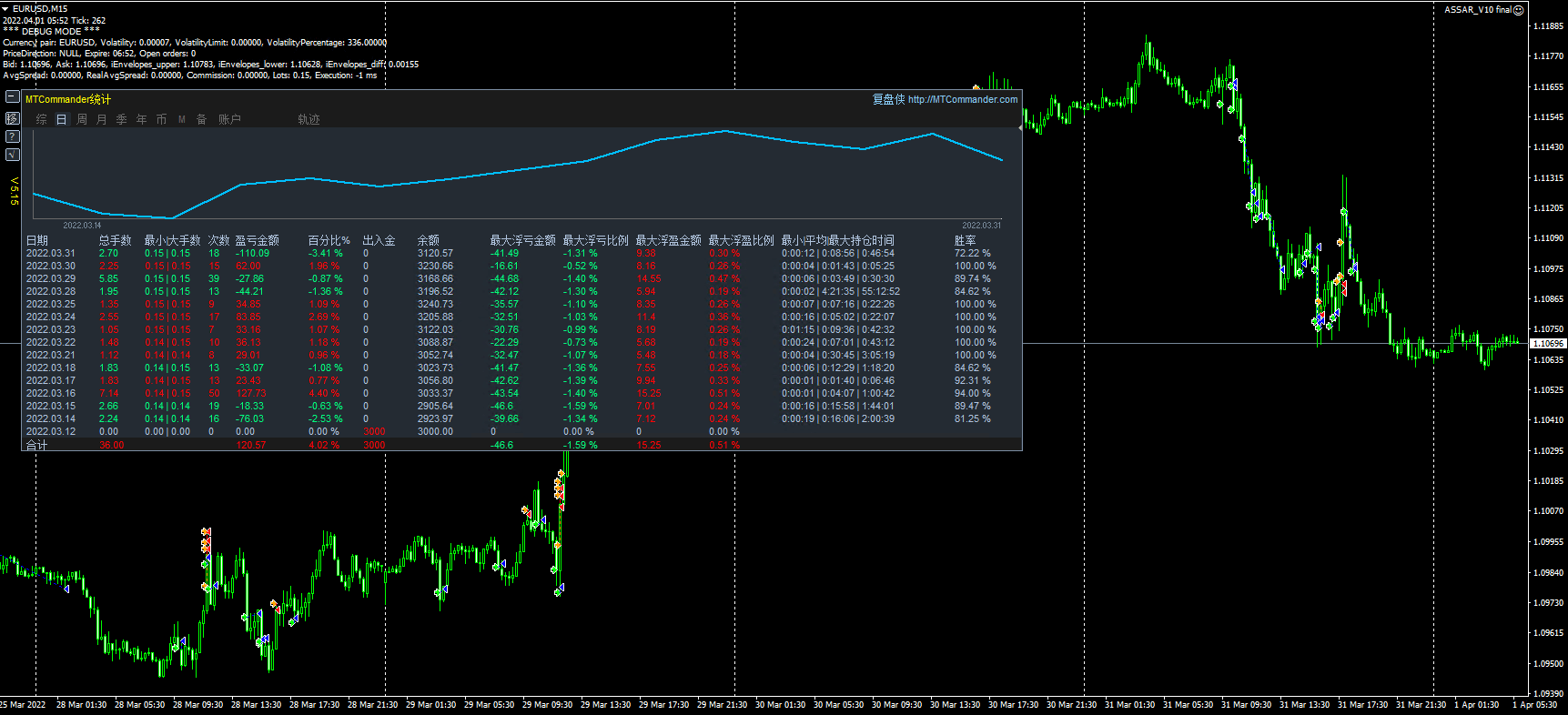Screen dimensions: 1568x715
Task: Click the 盈亏金额 column header
Action: point(258,240)
